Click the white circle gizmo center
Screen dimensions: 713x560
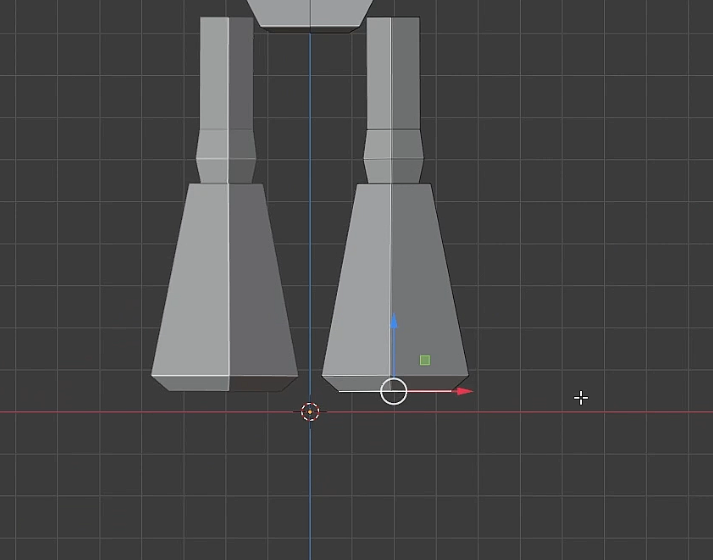pos(394,391)
